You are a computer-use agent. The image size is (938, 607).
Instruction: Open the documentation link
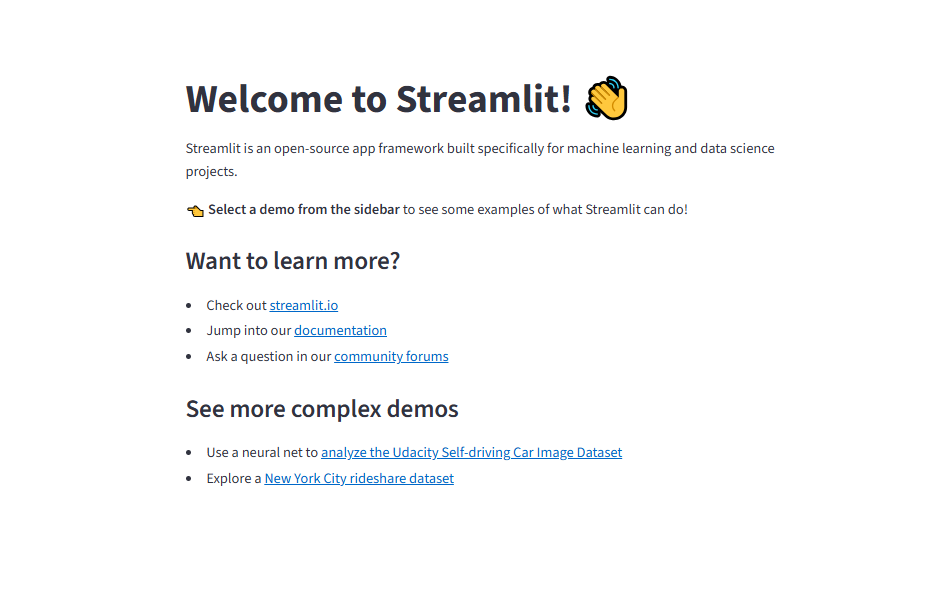pyautogui.click(x=340, y=331)
